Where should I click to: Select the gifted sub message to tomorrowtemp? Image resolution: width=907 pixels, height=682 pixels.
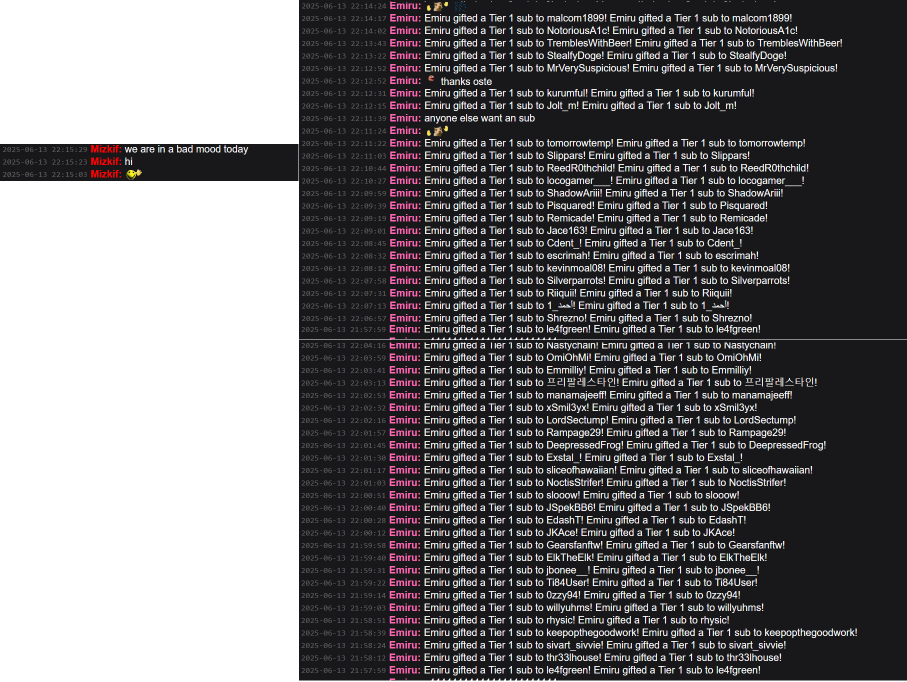615,143
